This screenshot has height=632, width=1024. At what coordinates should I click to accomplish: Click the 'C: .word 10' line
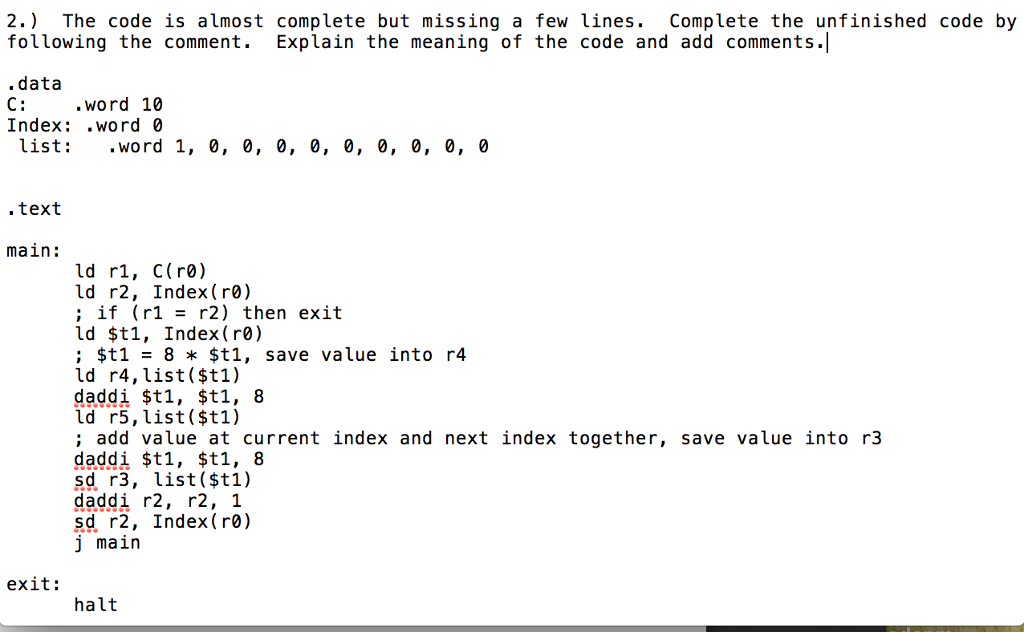click(85, 104)
